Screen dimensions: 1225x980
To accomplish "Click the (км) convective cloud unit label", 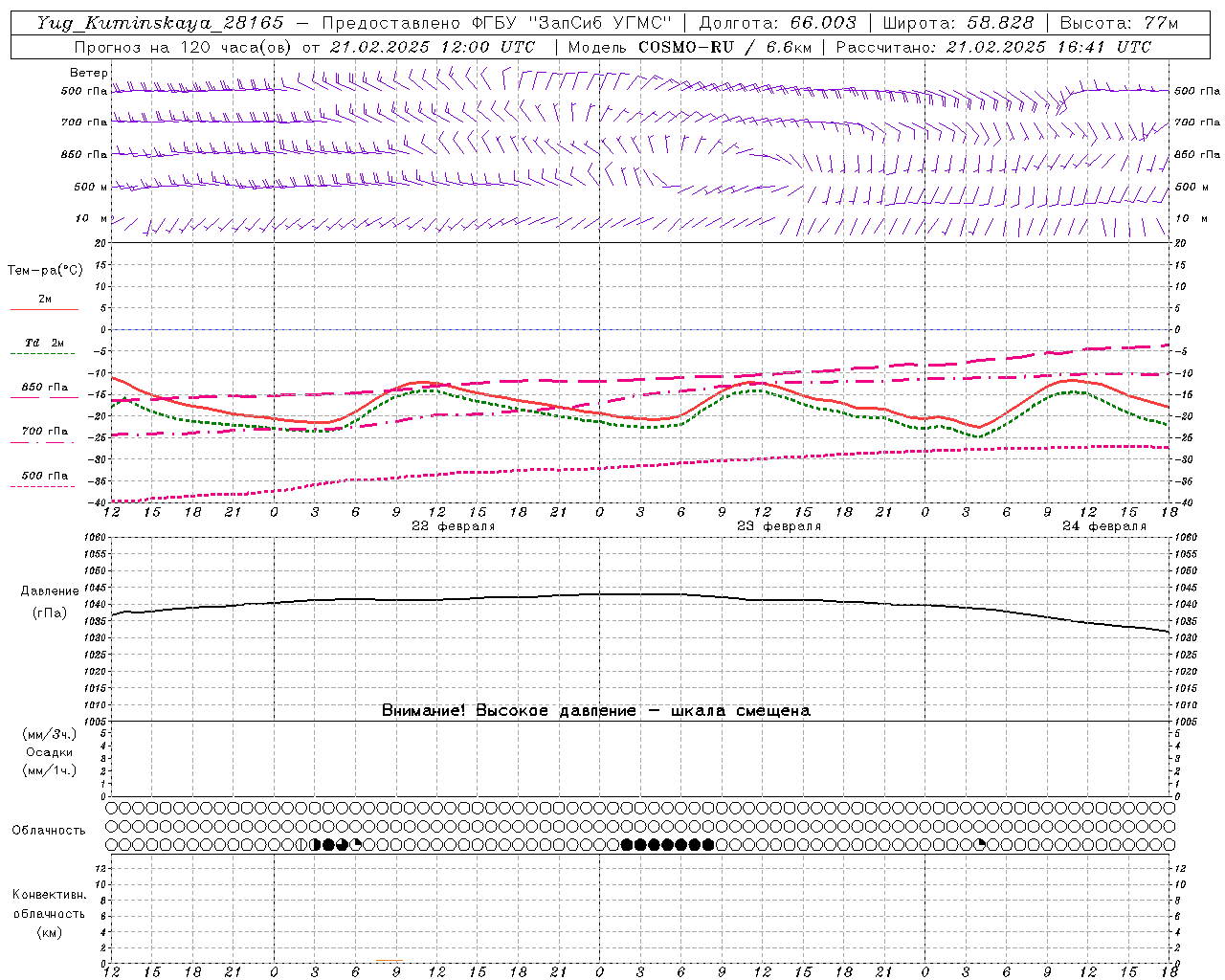I will [49, 932].
